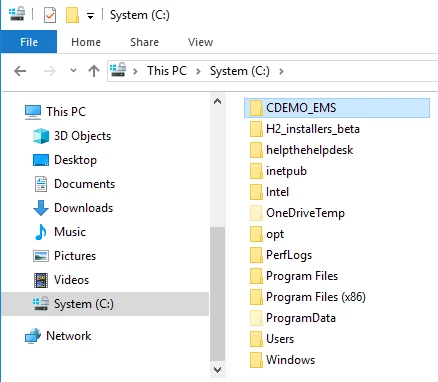Switch to the Share ribbon tab
The height and width of the screenshot is (382, 438).
coord(144,42)
